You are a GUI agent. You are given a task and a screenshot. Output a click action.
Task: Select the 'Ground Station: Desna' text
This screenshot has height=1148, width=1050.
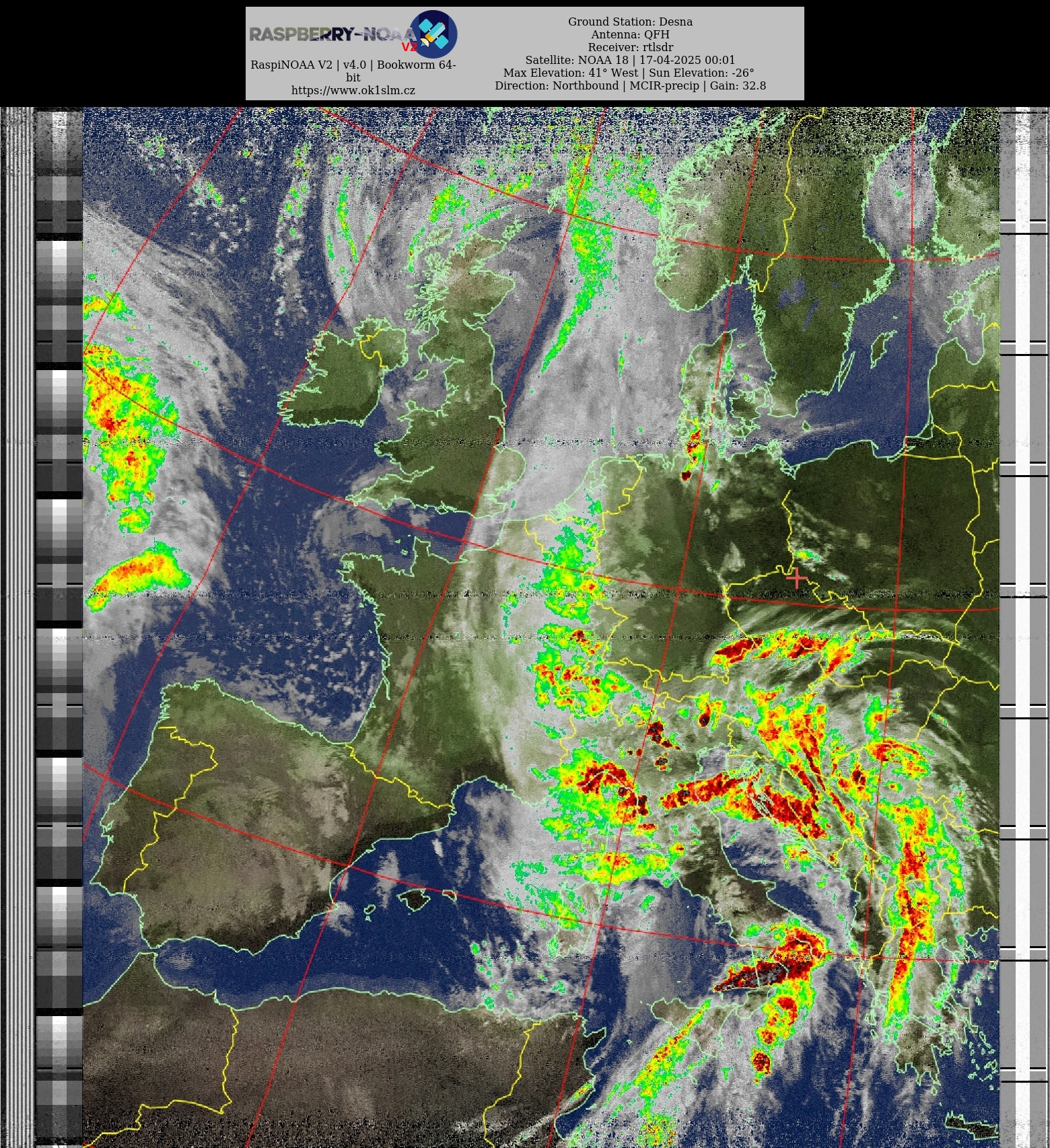tap(630, 22)
